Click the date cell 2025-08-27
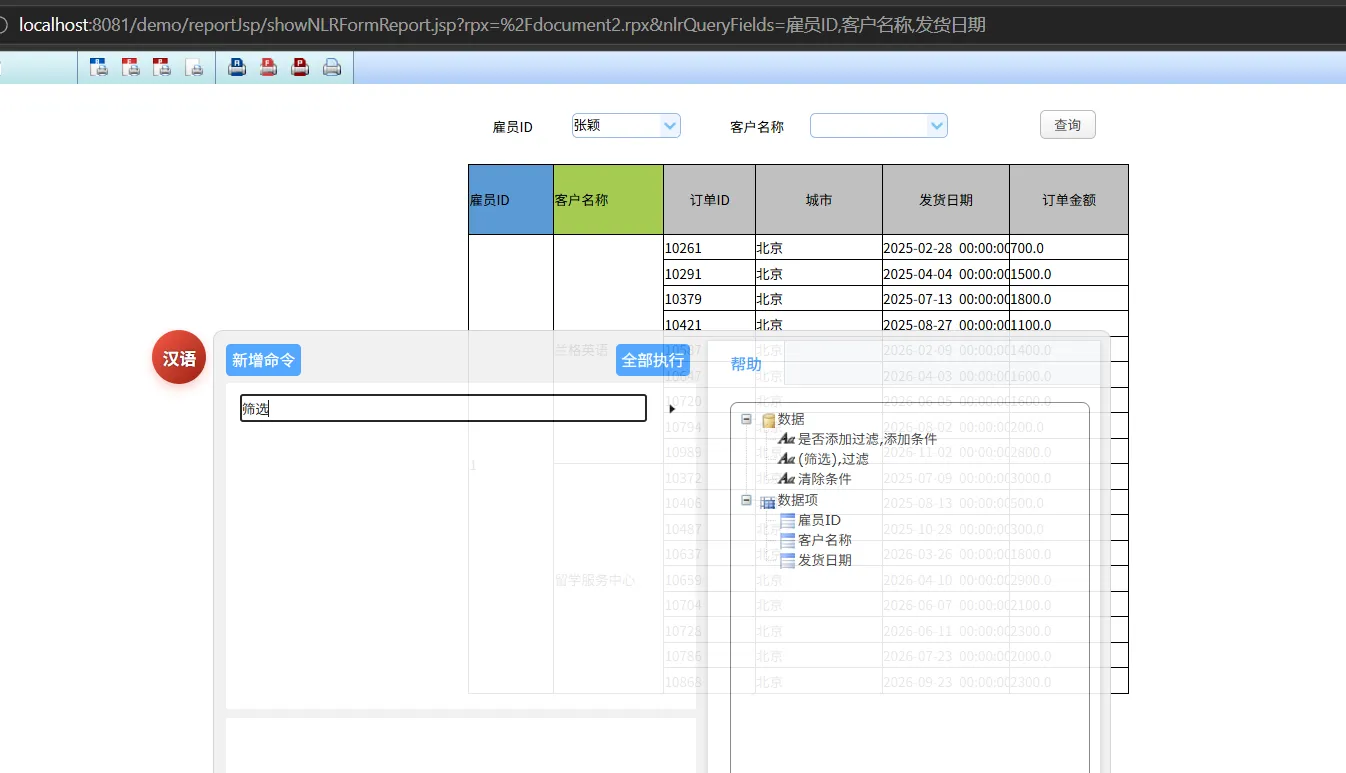Image resolution: width=1346 pixels, height=773 pixels. 946,324
